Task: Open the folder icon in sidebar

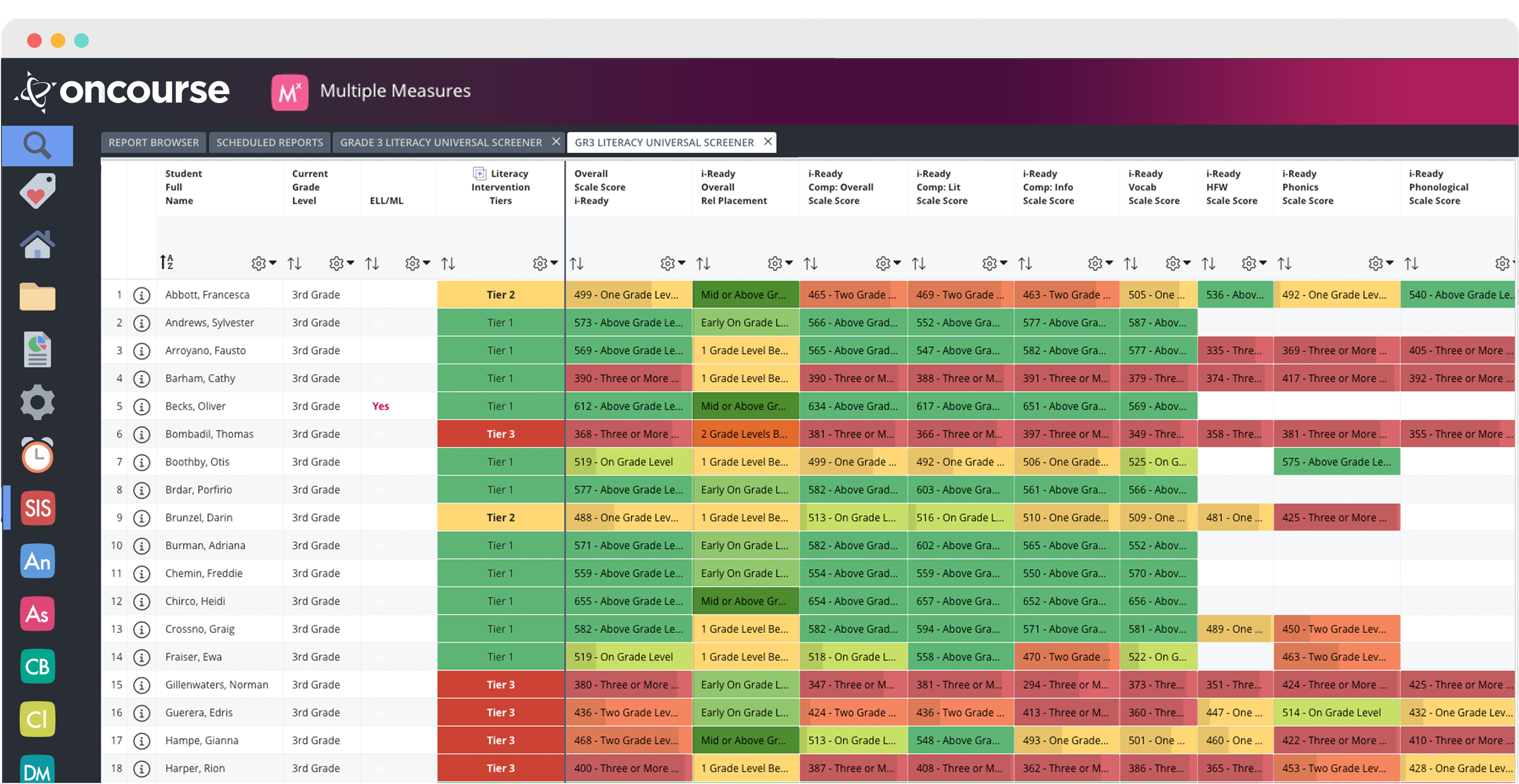Action: click(37, 296)
